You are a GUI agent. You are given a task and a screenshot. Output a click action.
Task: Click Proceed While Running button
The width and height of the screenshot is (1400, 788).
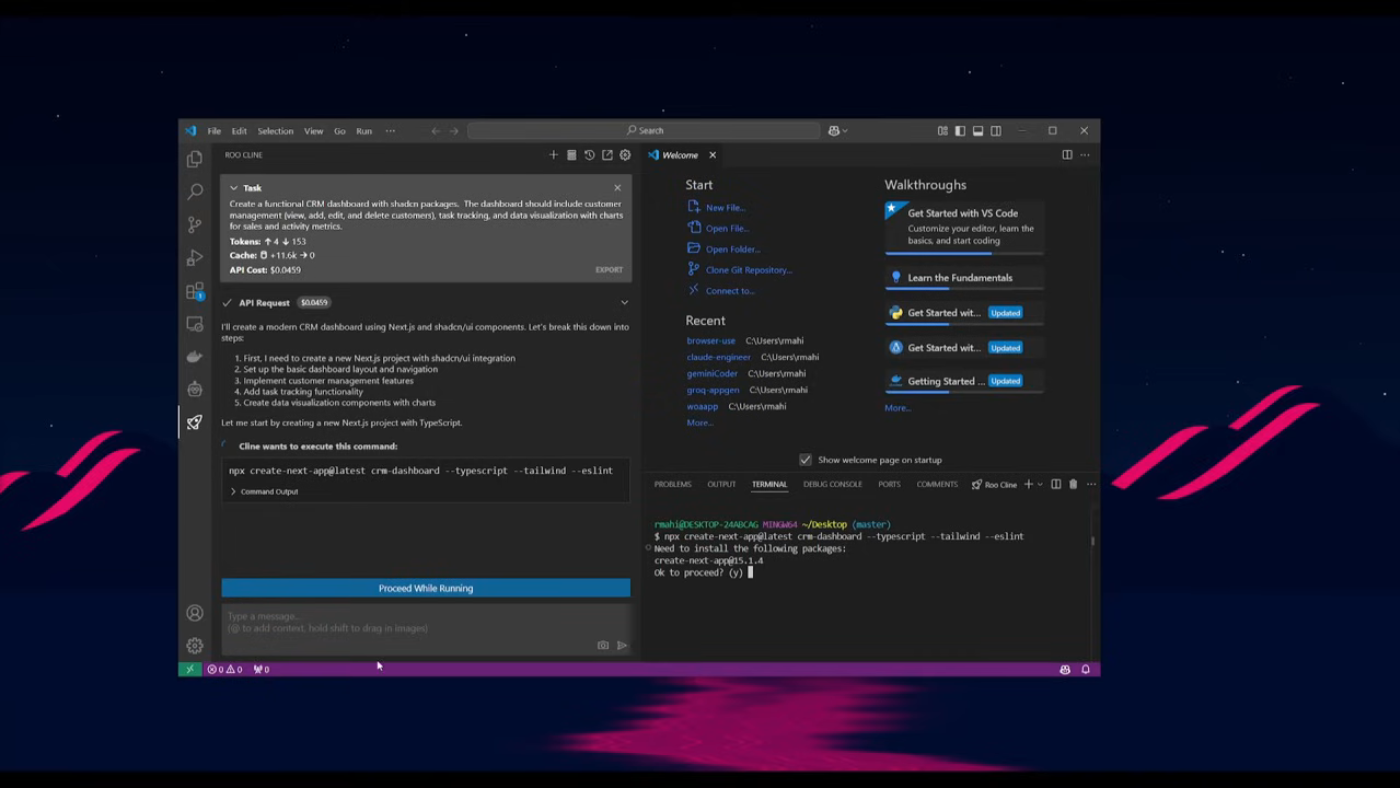coord(426,588)
